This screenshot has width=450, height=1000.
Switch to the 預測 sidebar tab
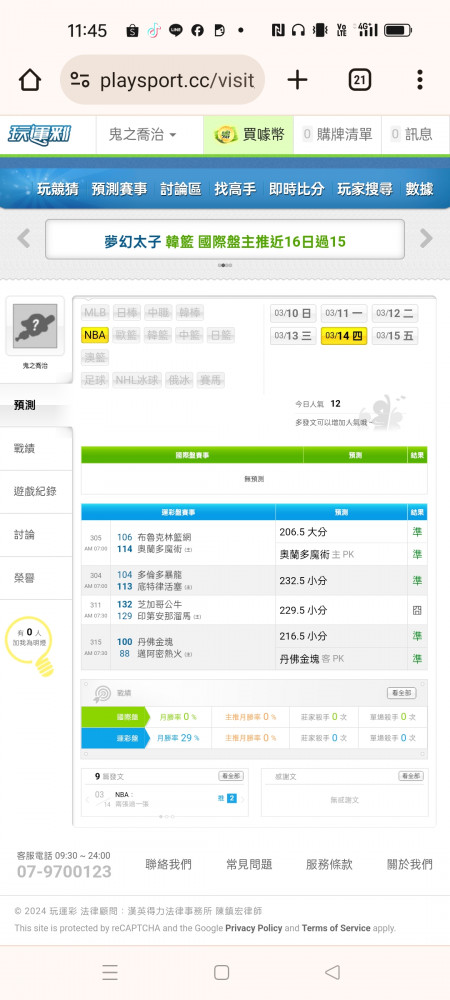(x=36, y=406)
